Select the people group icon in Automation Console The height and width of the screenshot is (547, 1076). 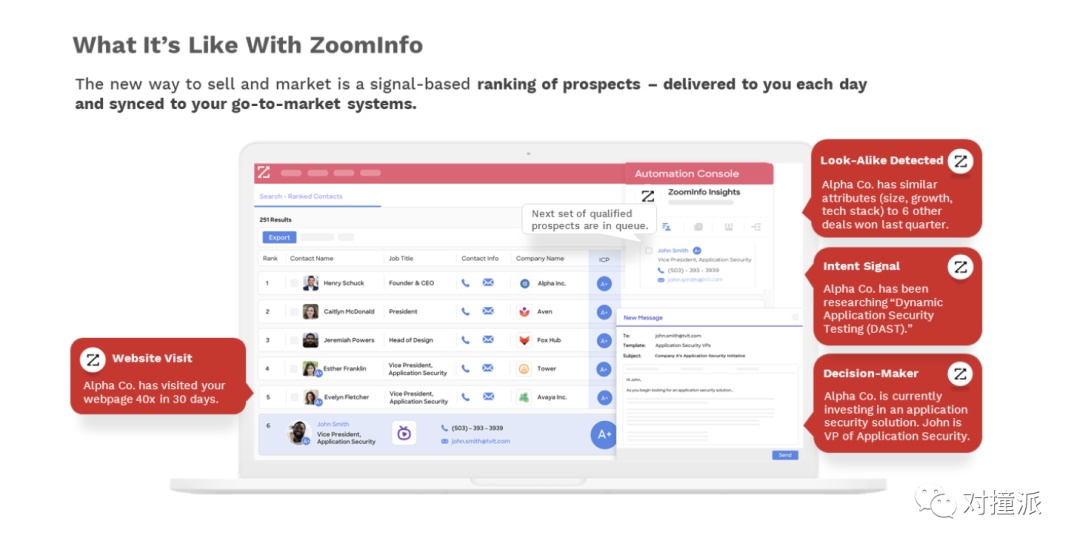click(729, 226)
